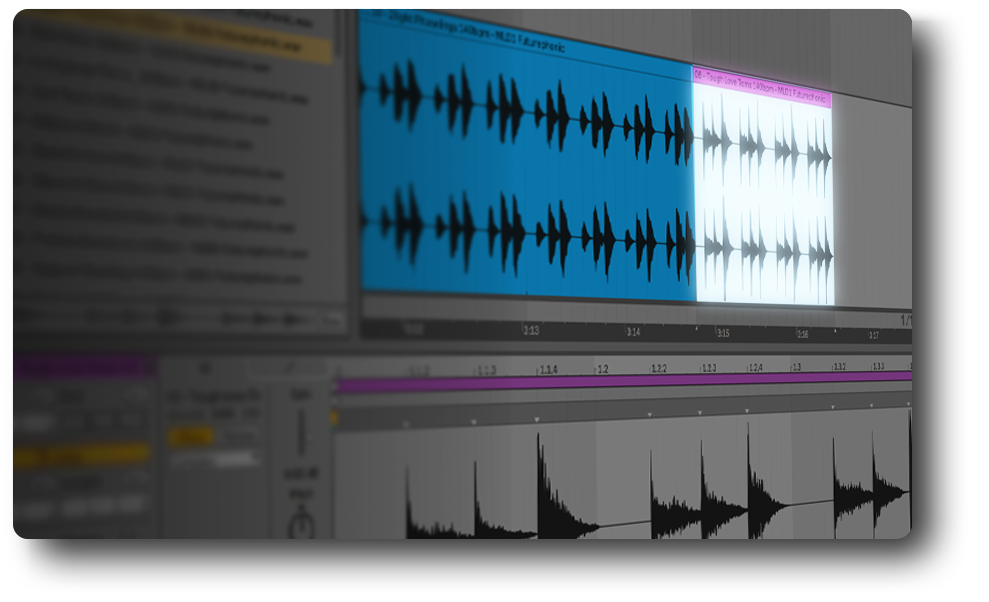
Task: Click the 3:16 mark on arrangement time ruler
Action: (x=802, y=335)
